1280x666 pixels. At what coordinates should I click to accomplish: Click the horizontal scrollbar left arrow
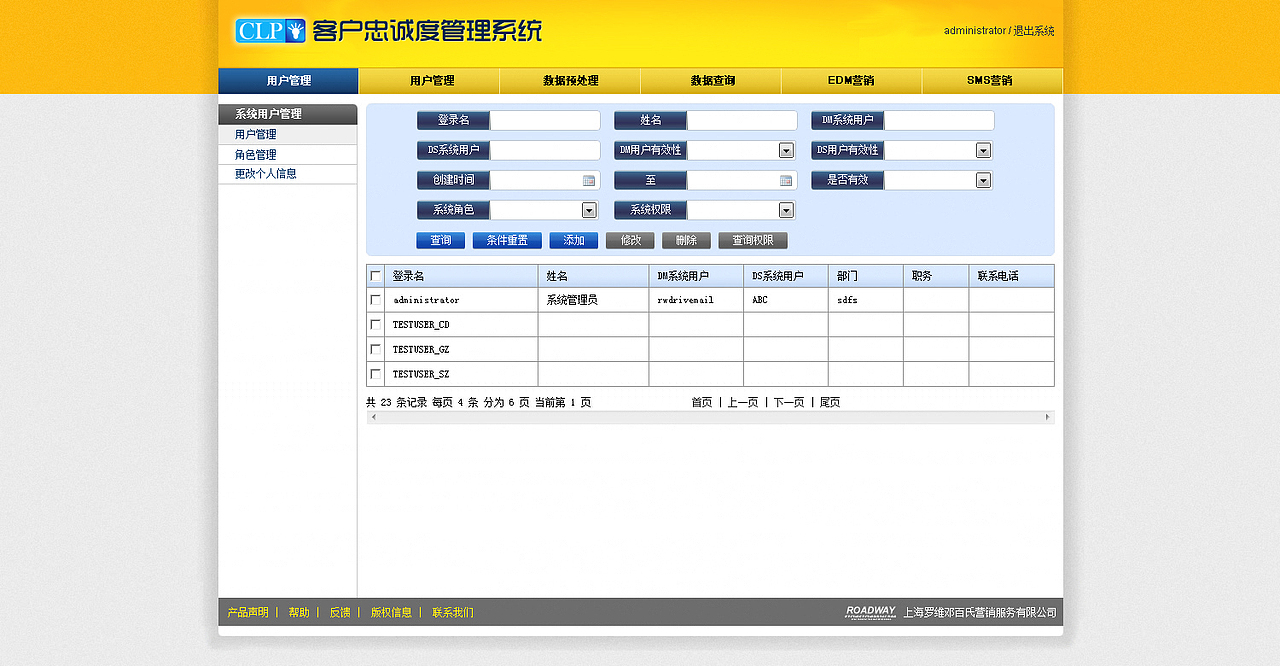(x=373, y=417)
